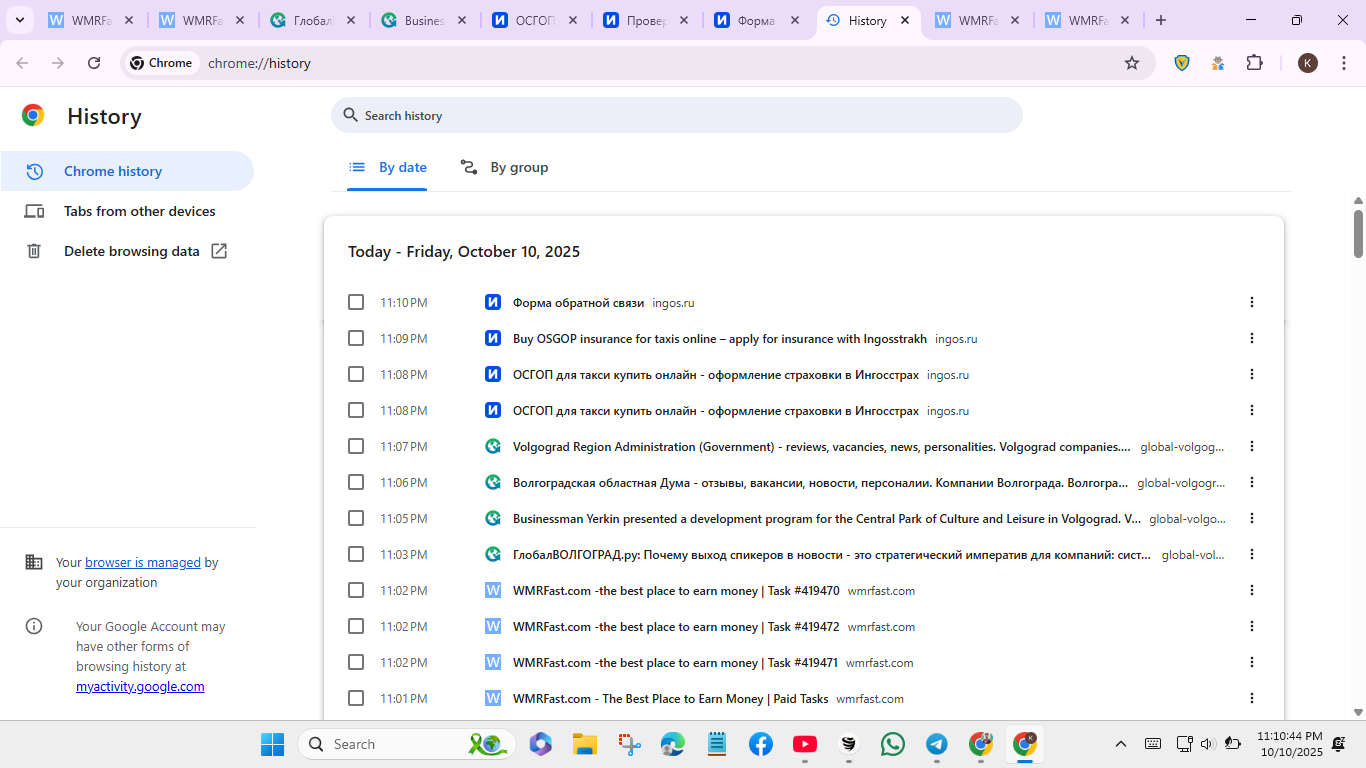Open Telegram from the taskbar
1366x768 pixels.
tap(937, 744)
